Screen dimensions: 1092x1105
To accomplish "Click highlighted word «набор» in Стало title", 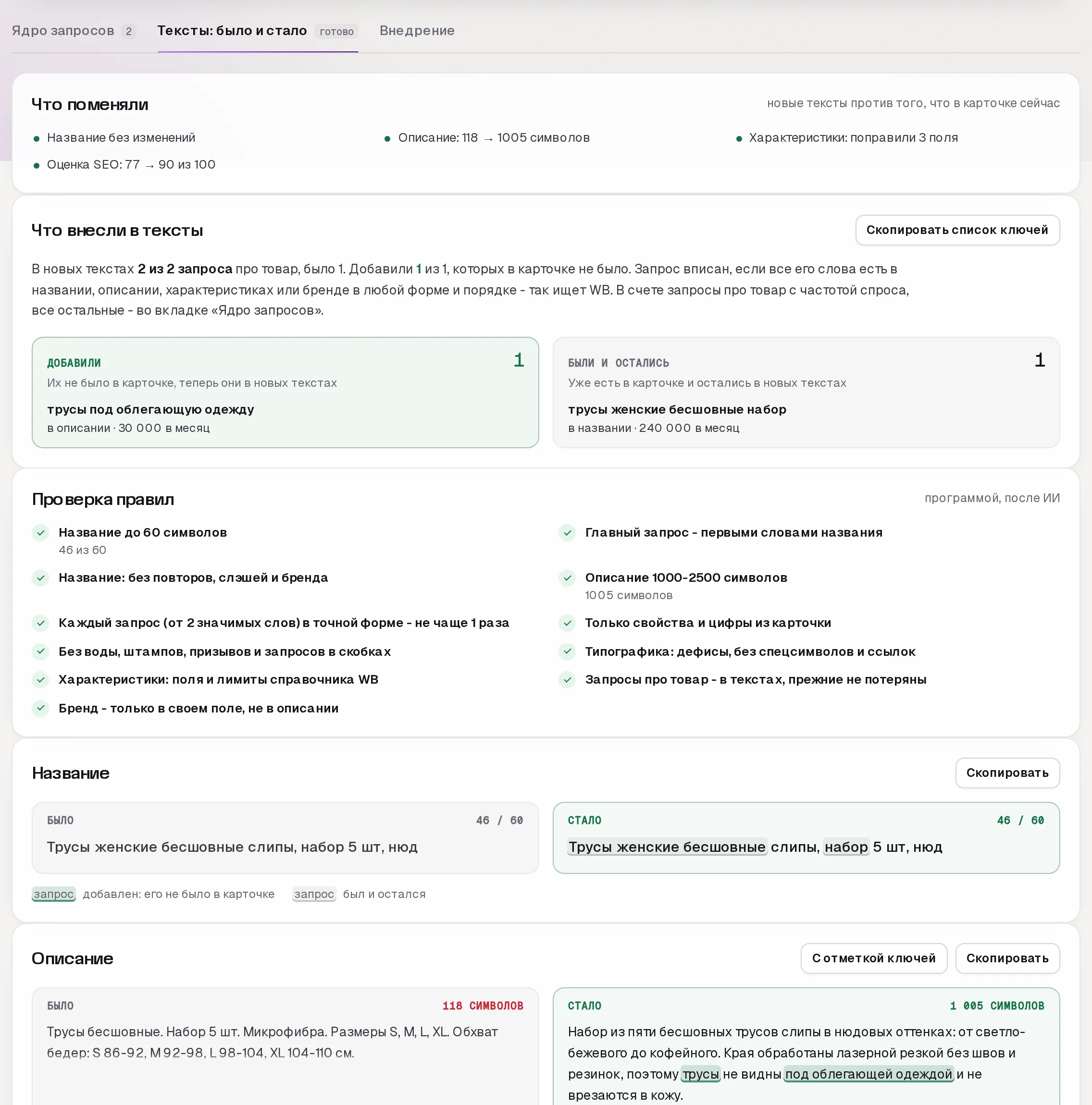I will click(x=846, y=847).
